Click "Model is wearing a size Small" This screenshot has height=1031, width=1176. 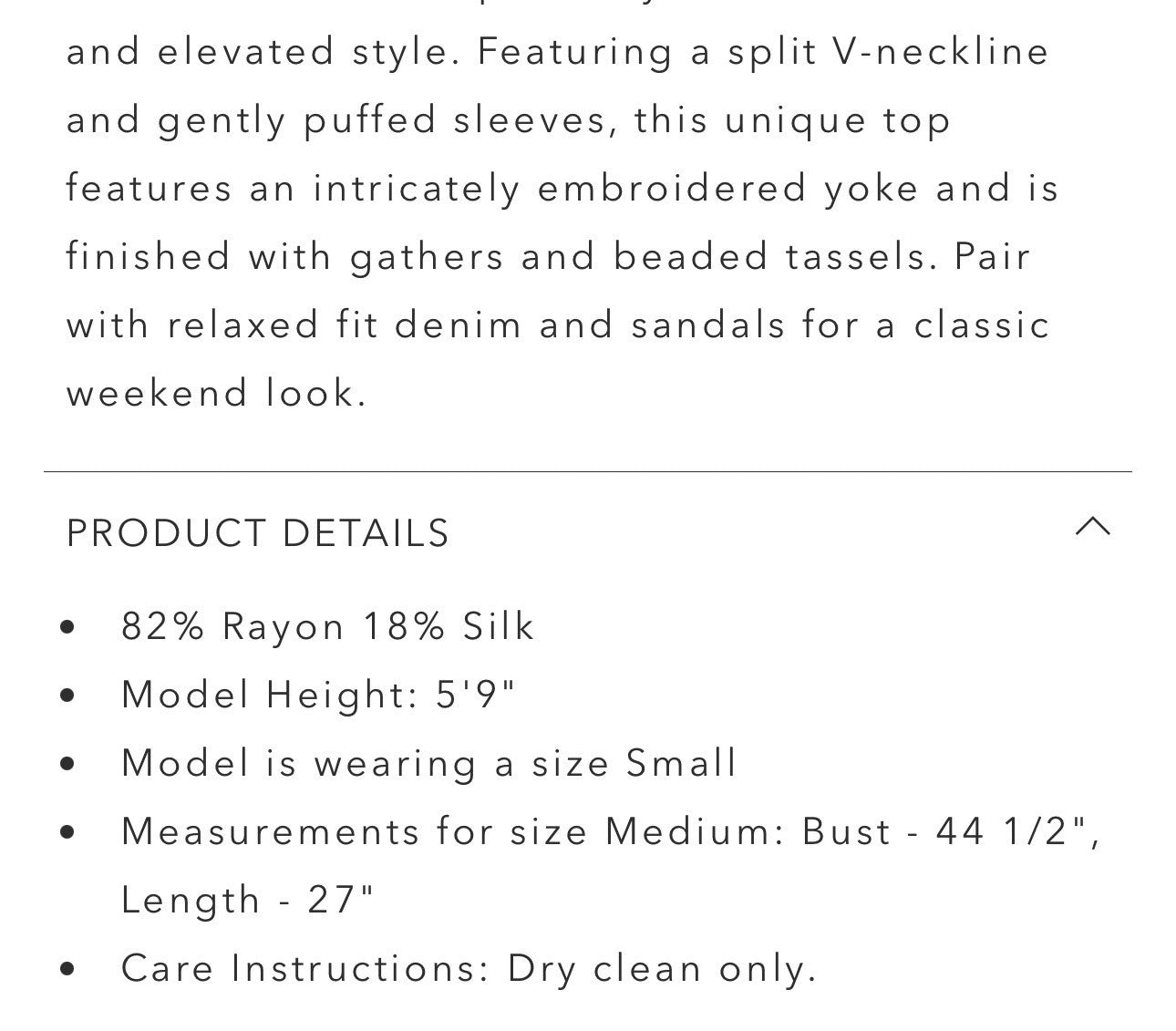pyautogui.click(x=428, y=764)
